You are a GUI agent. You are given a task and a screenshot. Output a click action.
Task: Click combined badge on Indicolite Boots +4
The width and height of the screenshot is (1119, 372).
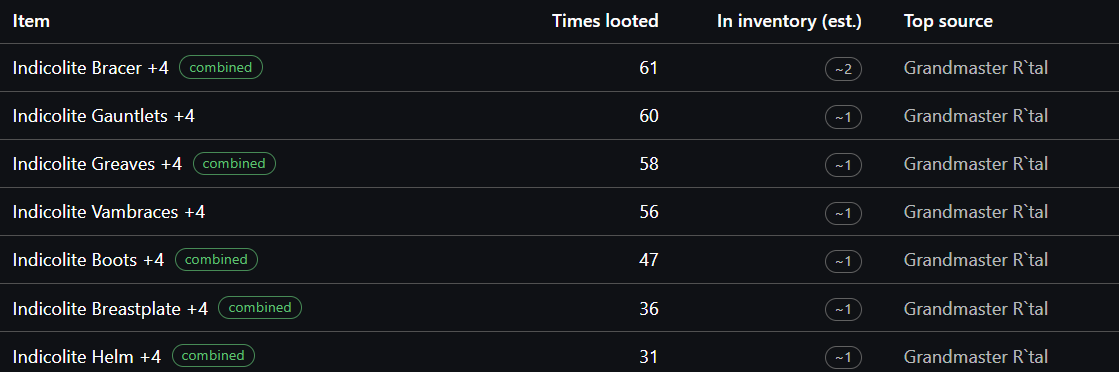tap(216, 260)
